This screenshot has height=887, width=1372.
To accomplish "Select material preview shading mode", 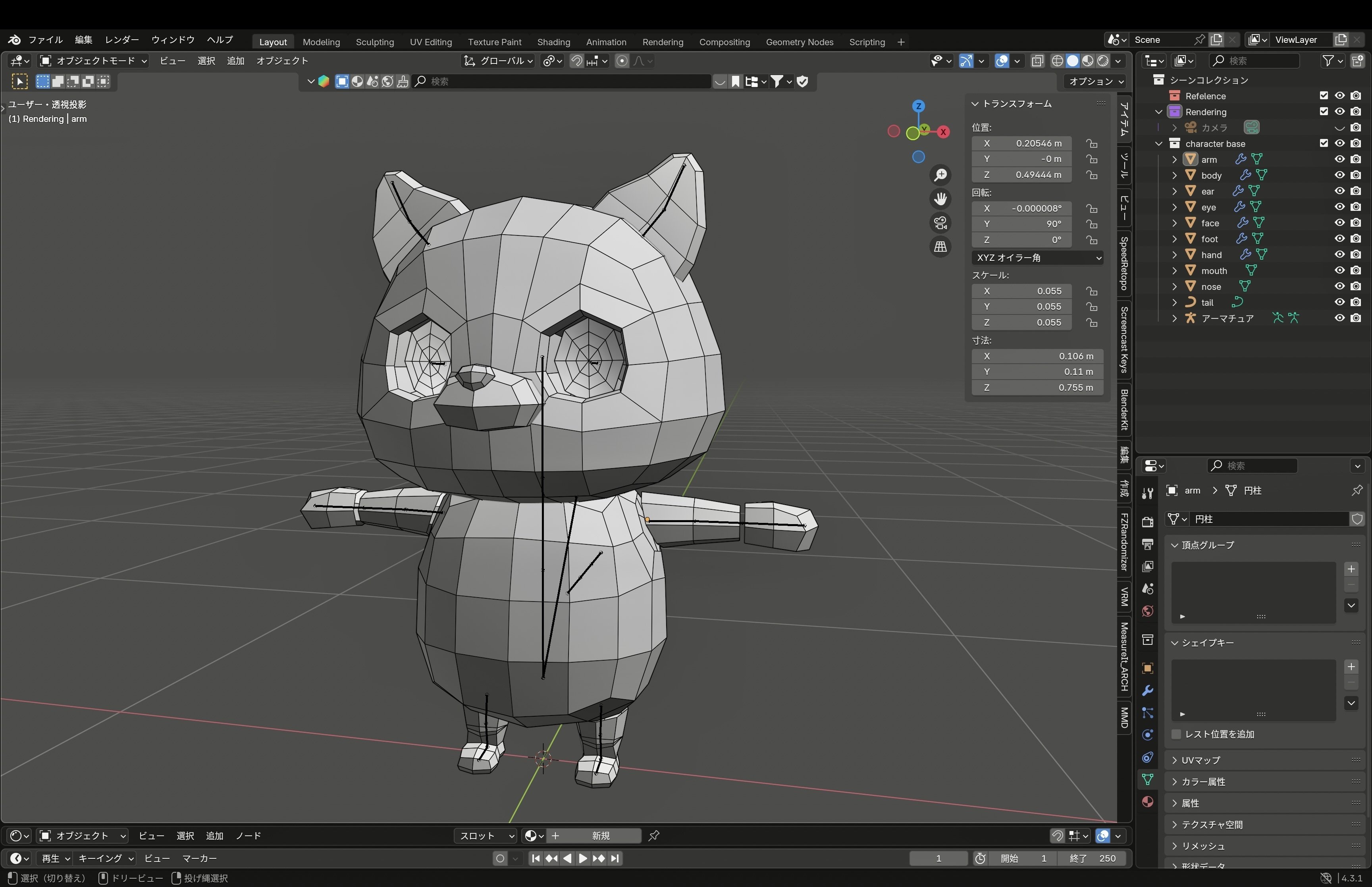I will coord(1087,61).
